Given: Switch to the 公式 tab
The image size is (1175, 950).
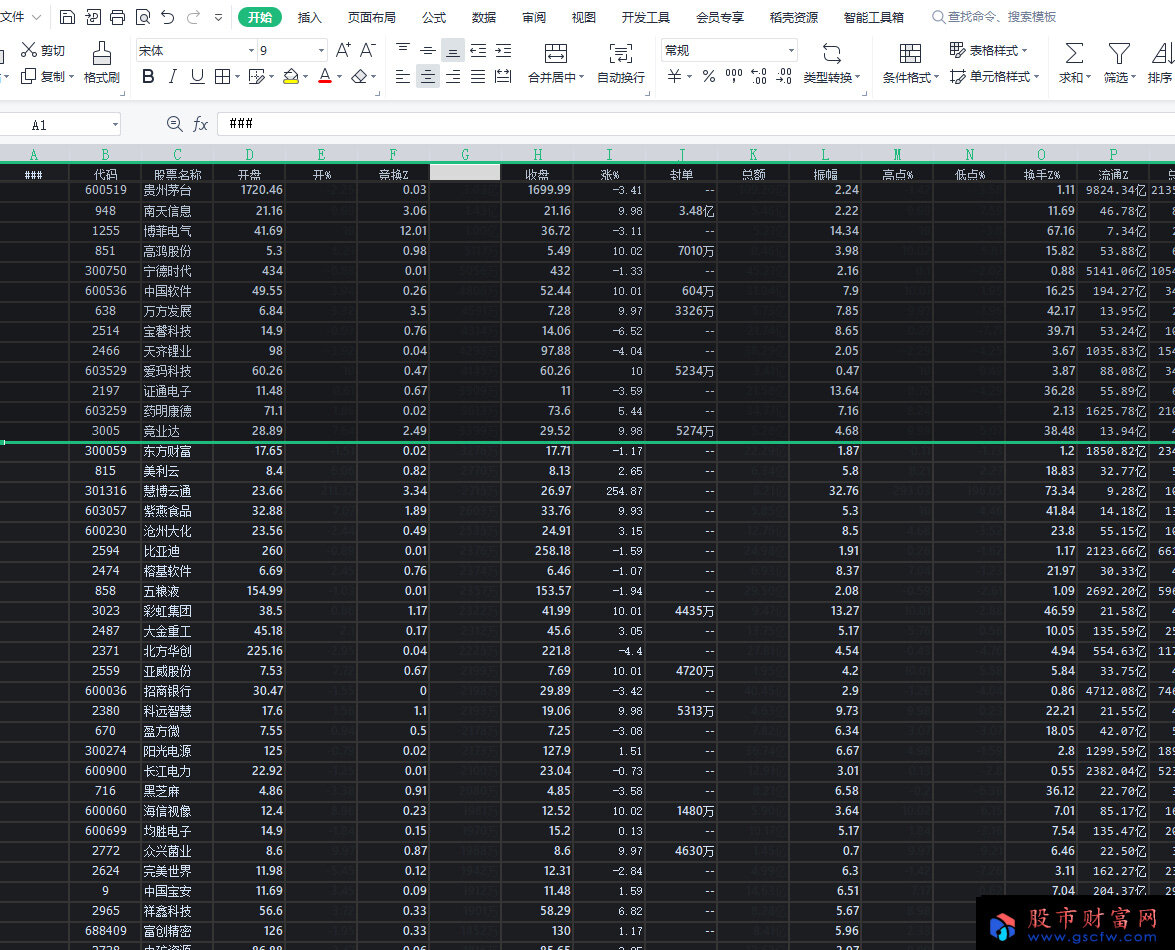Looking at the screenshot, I should coord(434,16).
